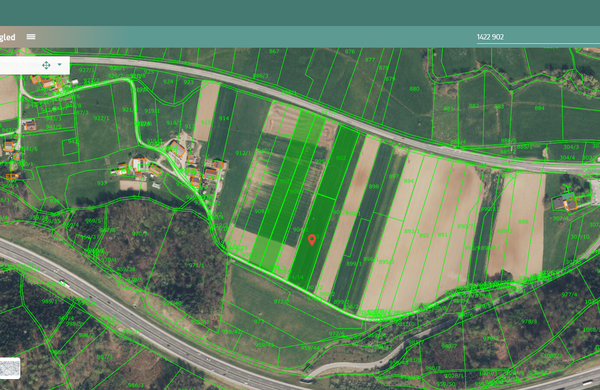Image resolution: width=600 pixels, height=390 pixels.
Task: Click the move/pan arrows icon
Action: point(46,65)
